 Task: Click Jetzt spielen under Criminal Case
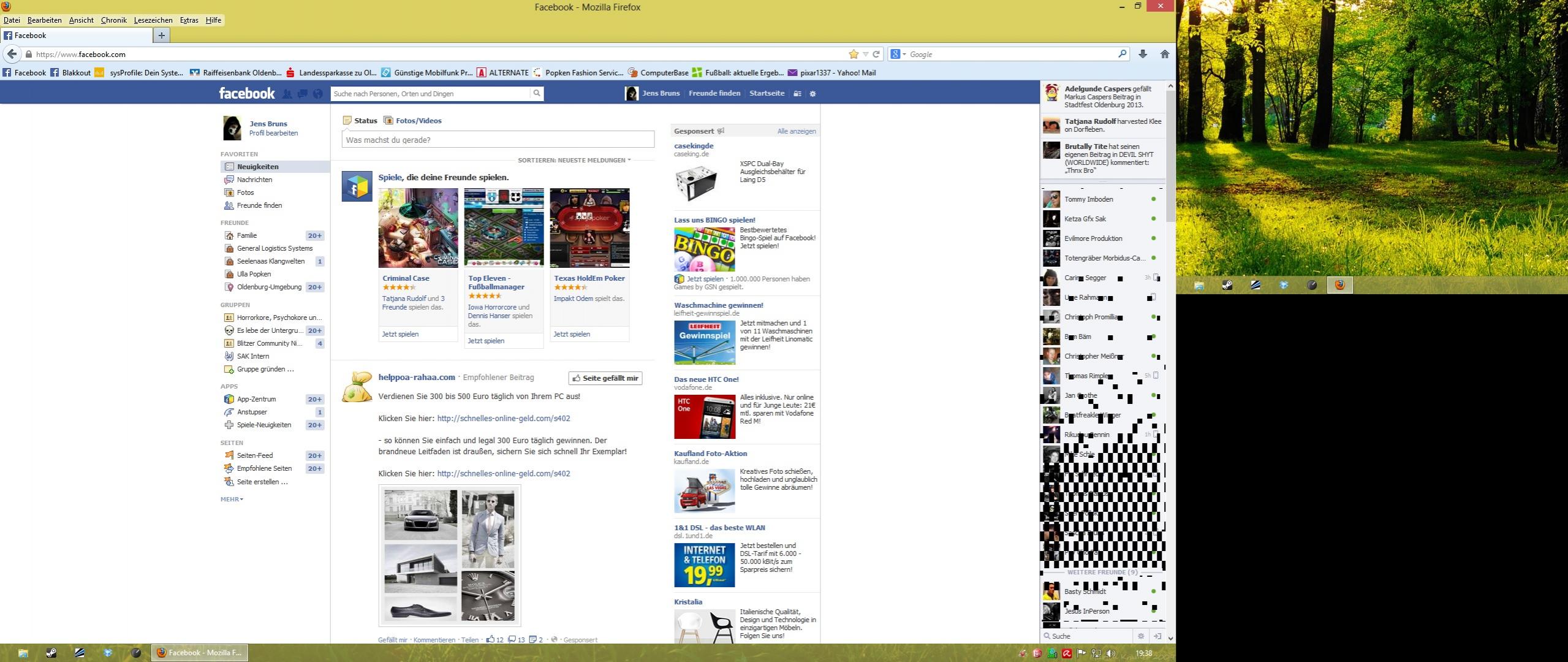[400, 334]
